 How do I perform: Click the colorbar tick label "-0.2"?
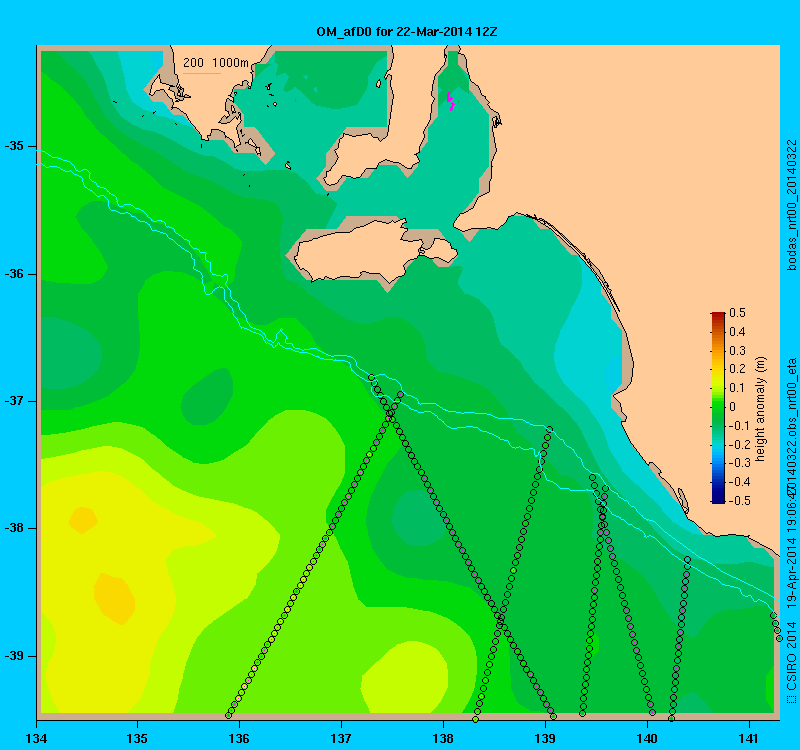[739, 444]
